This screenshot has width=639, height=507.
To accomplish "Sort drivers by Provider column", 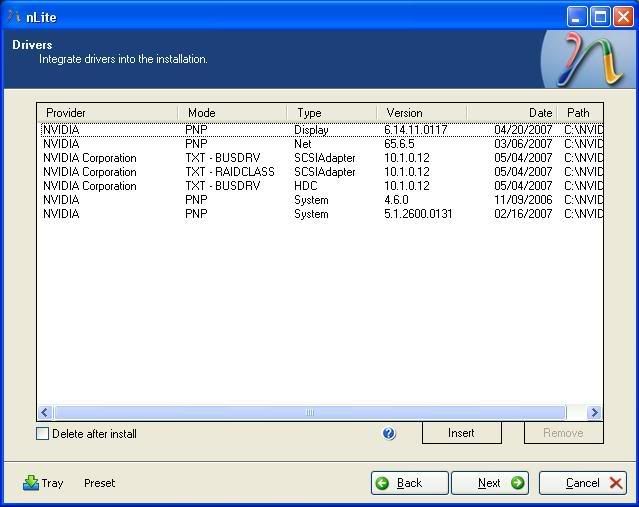I will [x=107, y=113].
